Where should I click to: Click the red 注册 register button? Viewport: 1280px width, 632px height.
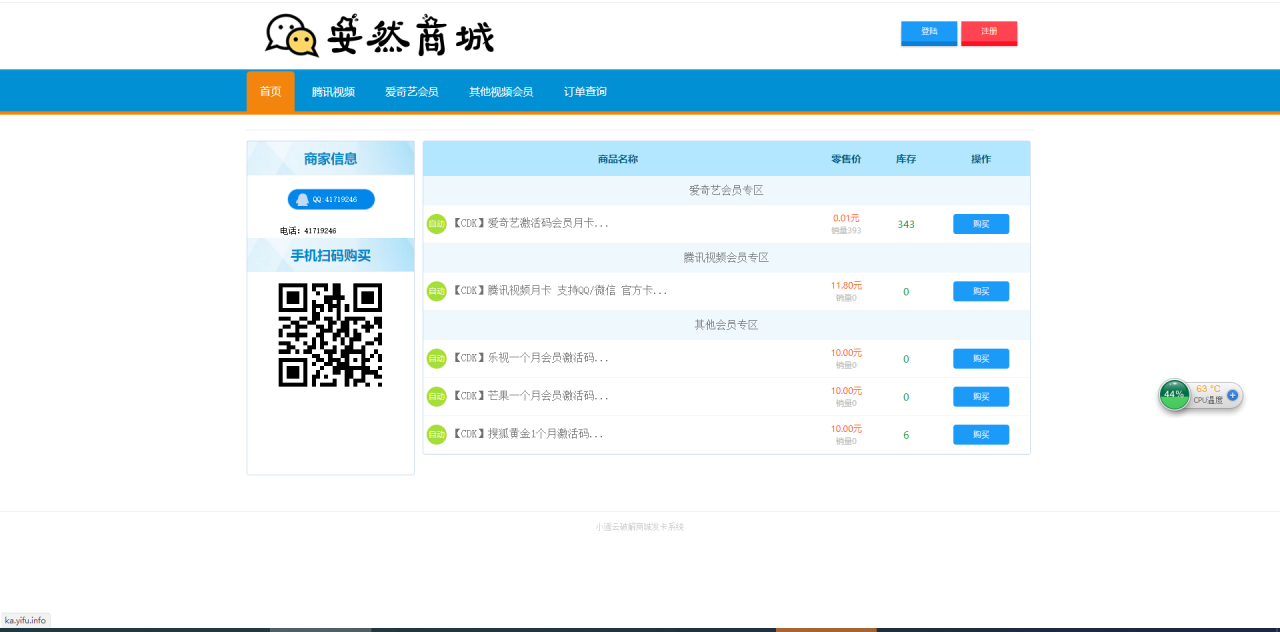pos(989,33)
